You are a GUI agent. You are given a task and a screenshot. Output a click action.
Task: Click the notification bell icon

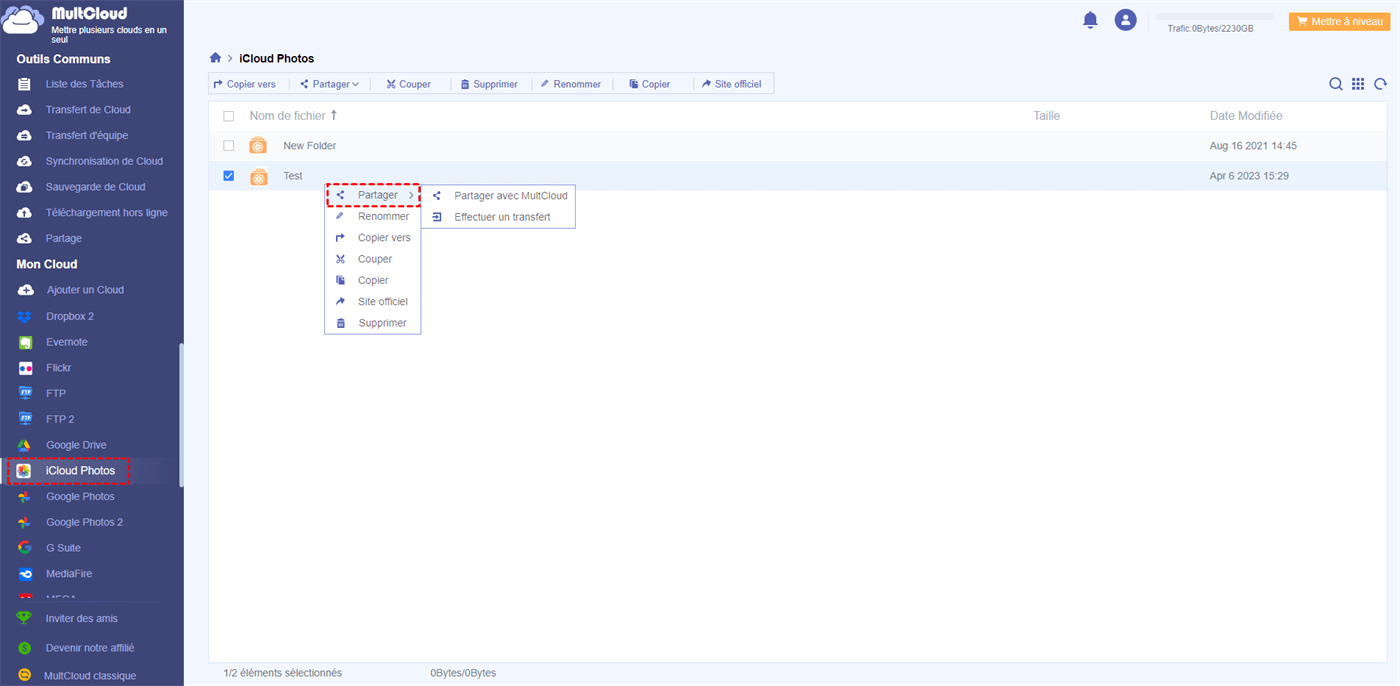click(x=1090, y=20)
